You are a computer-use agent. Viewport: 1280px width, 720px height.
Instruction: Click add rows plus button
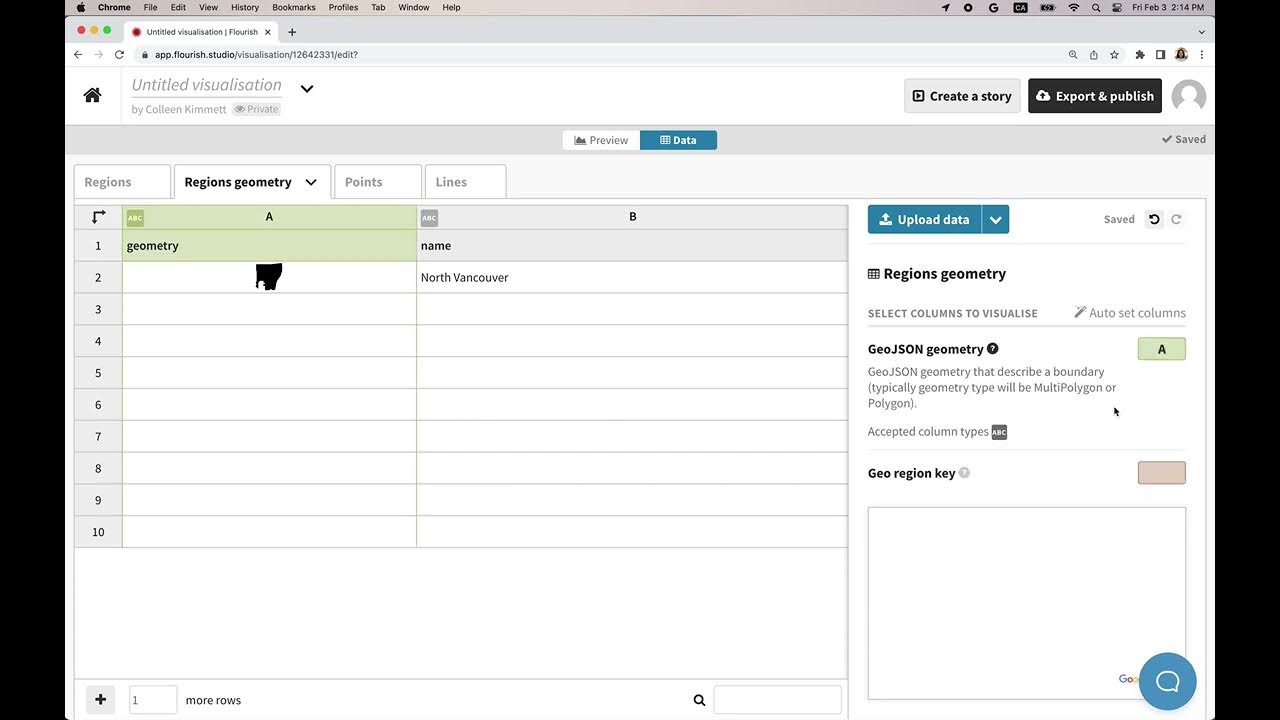(x=100, y=700)
